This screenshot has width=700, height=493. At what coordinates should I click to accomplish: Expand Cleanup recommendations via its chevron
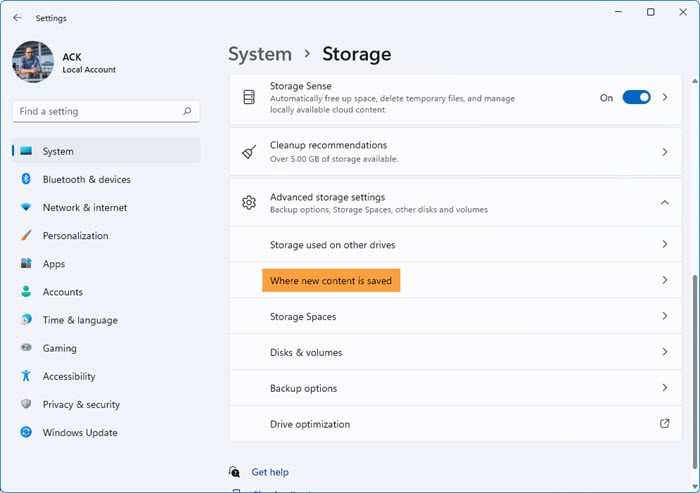[x=664, y=152]
